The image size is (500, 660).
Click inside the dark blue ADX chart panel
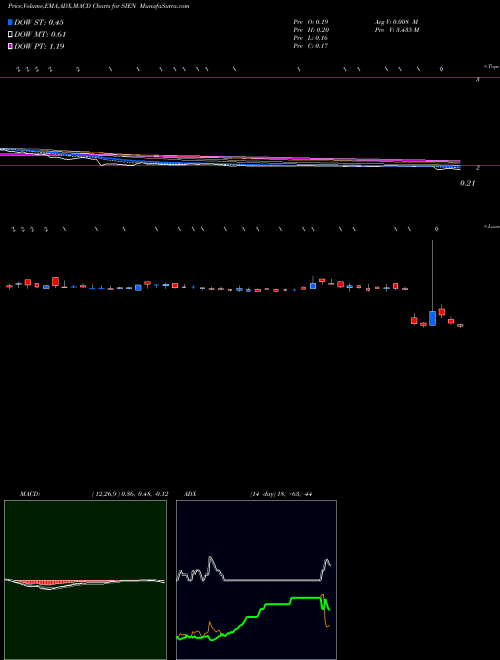[x=256, y=580]
